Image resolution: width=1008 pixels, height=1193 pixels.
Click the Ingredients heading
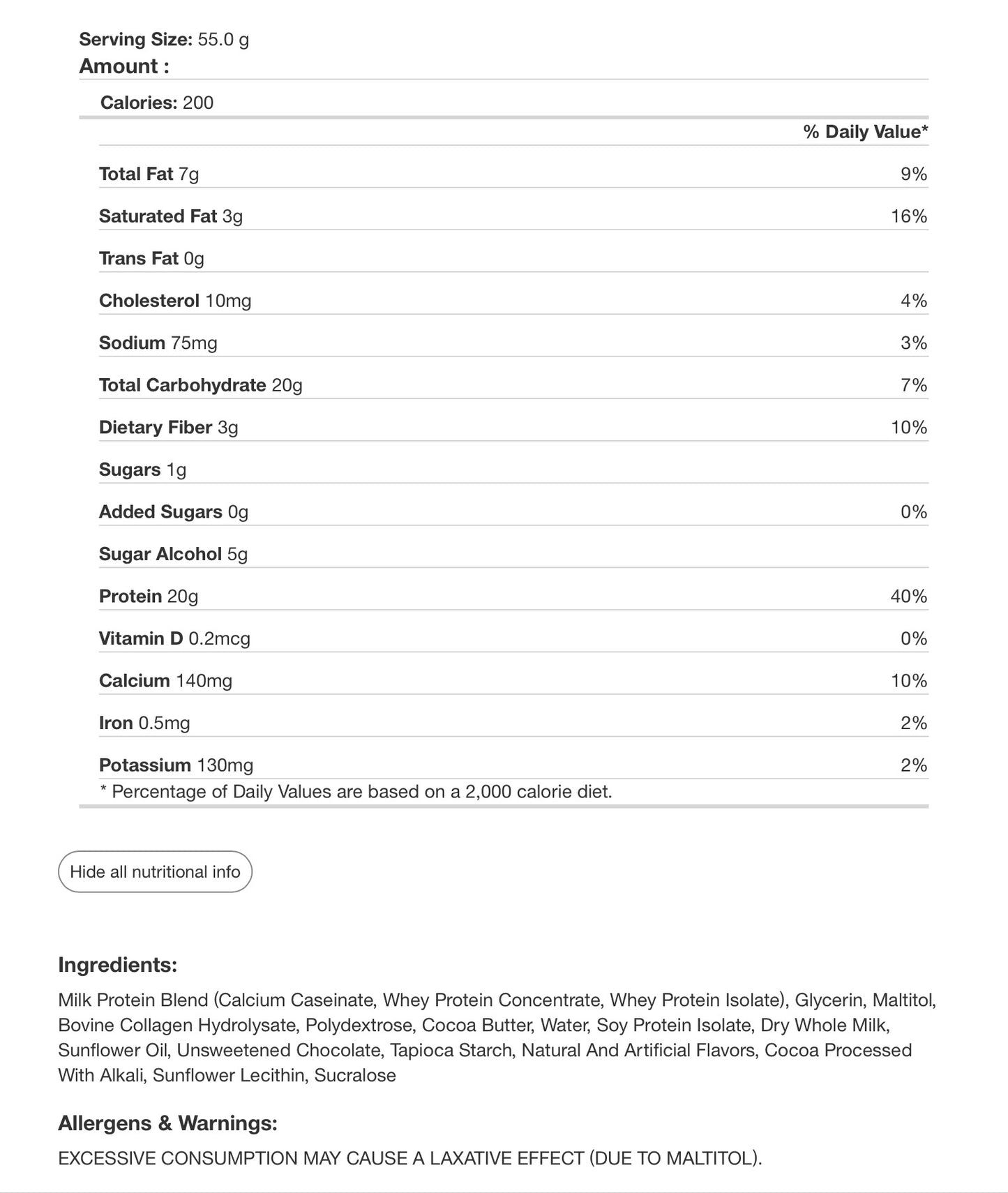point(118,965)
